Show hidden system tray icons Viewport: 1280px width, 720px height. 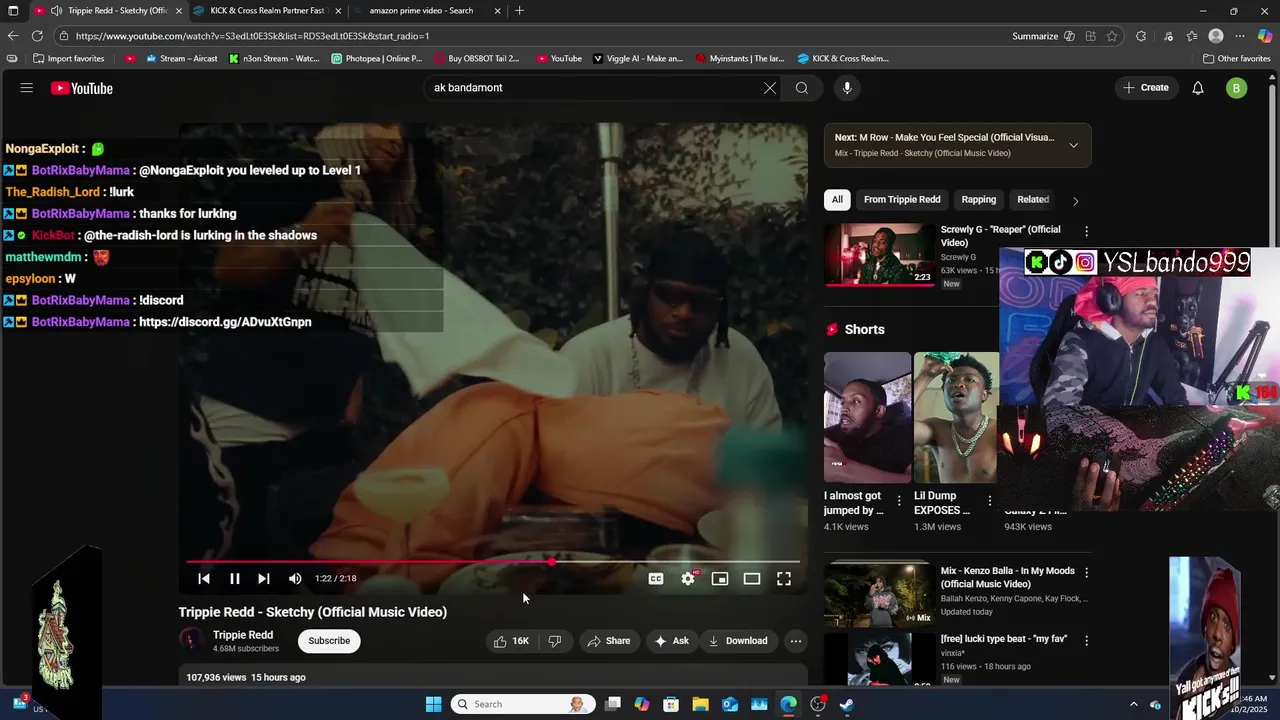[1133, 704]
